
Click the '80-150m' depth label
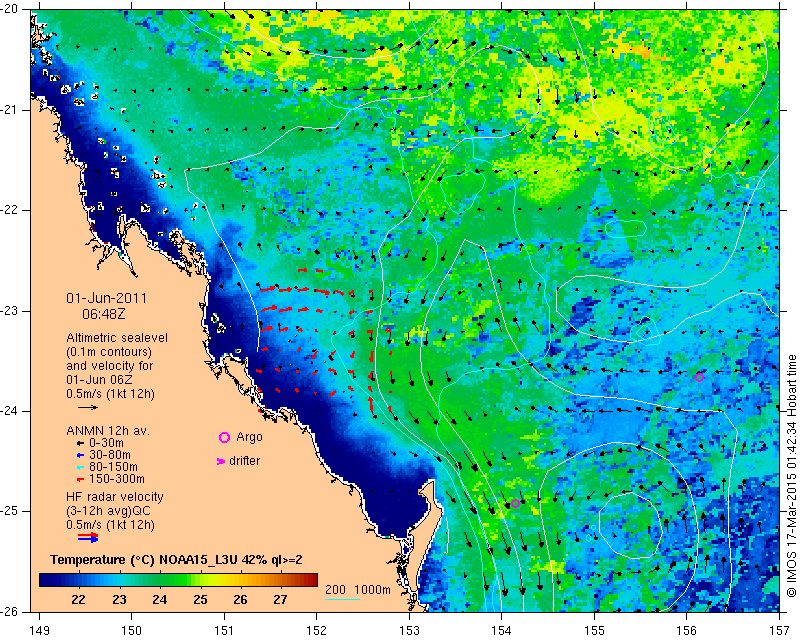(x=113, y=467)
